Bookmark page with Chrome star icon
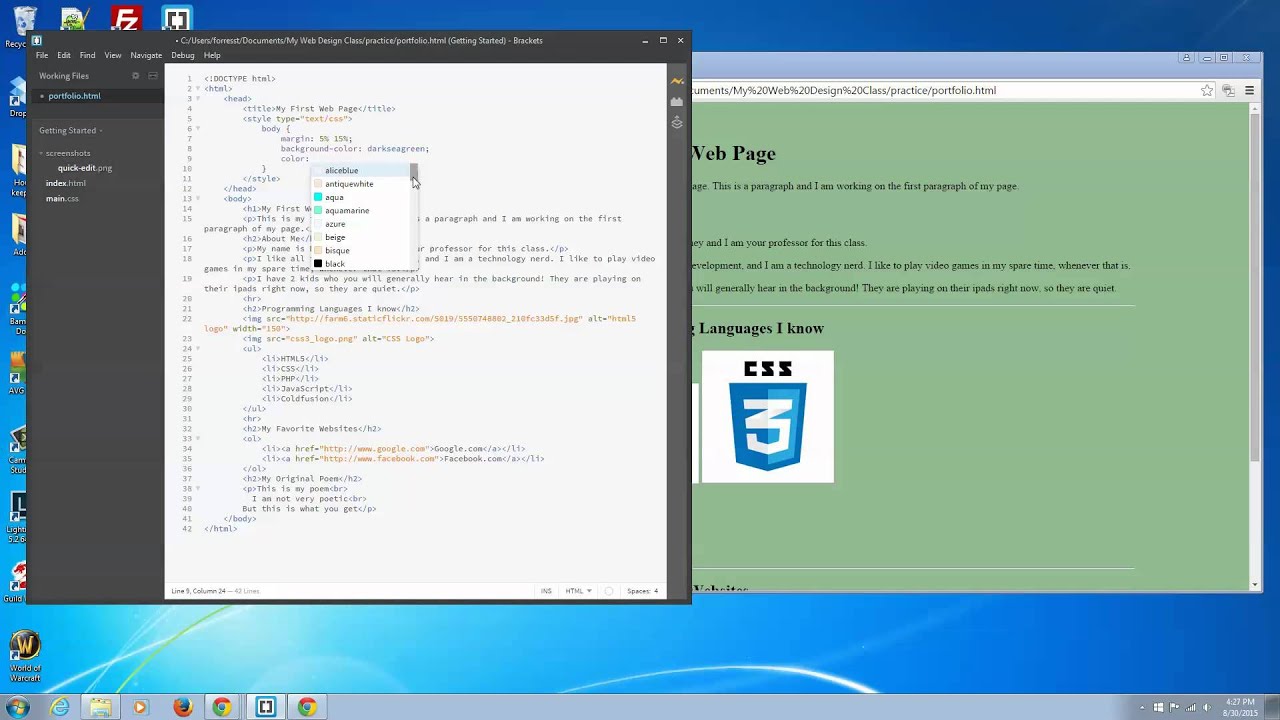 point(1207,90)
